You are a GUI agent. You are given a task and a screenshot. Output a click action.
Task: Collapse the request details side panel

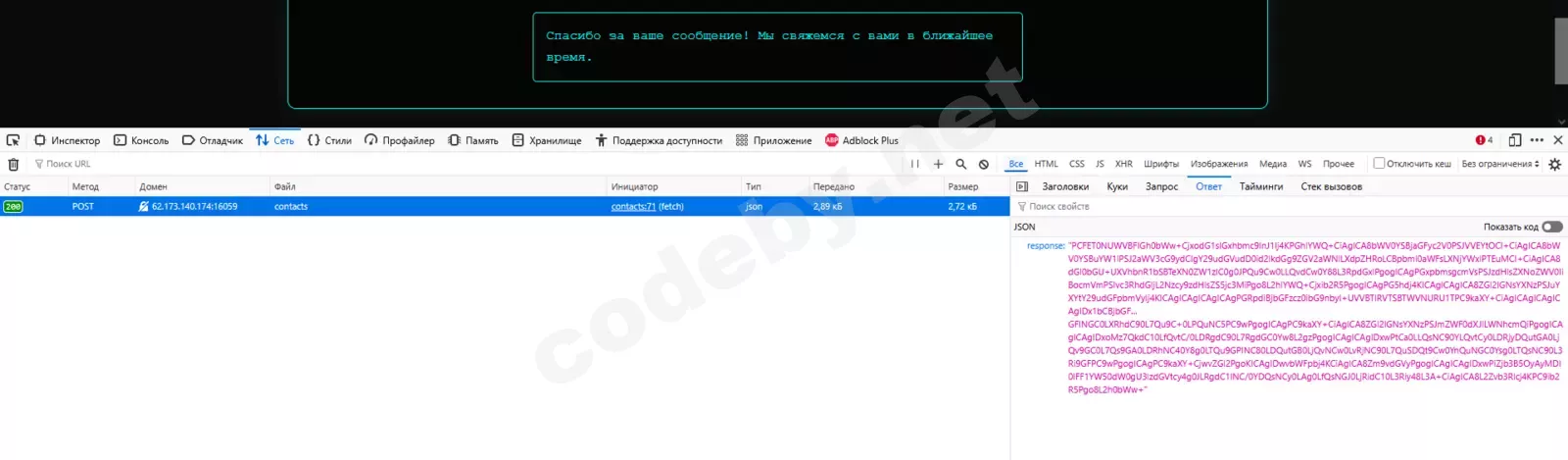click(1022, 186)
